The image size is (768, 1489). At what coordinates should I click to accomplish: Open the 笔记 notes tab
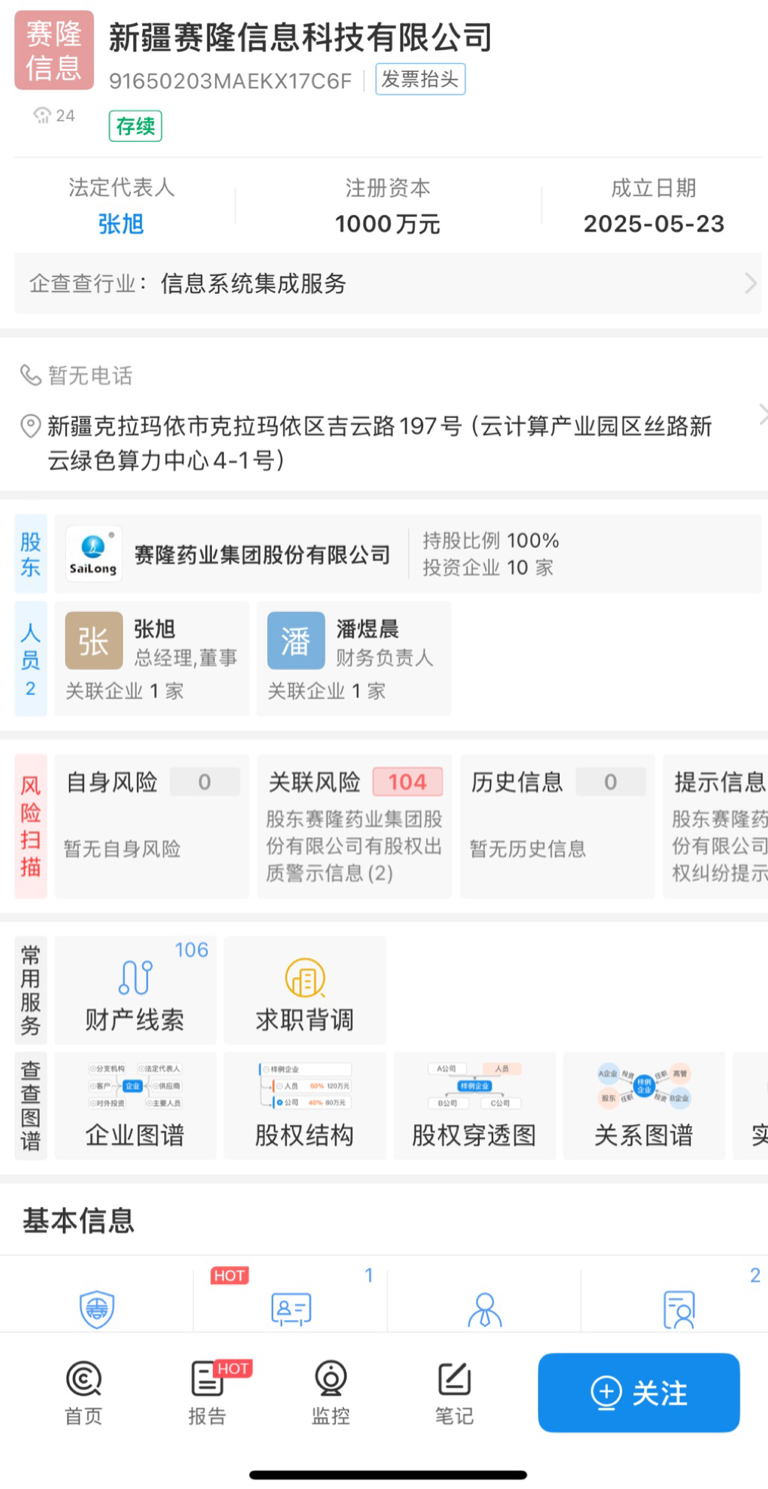[x=454, y=1392]
